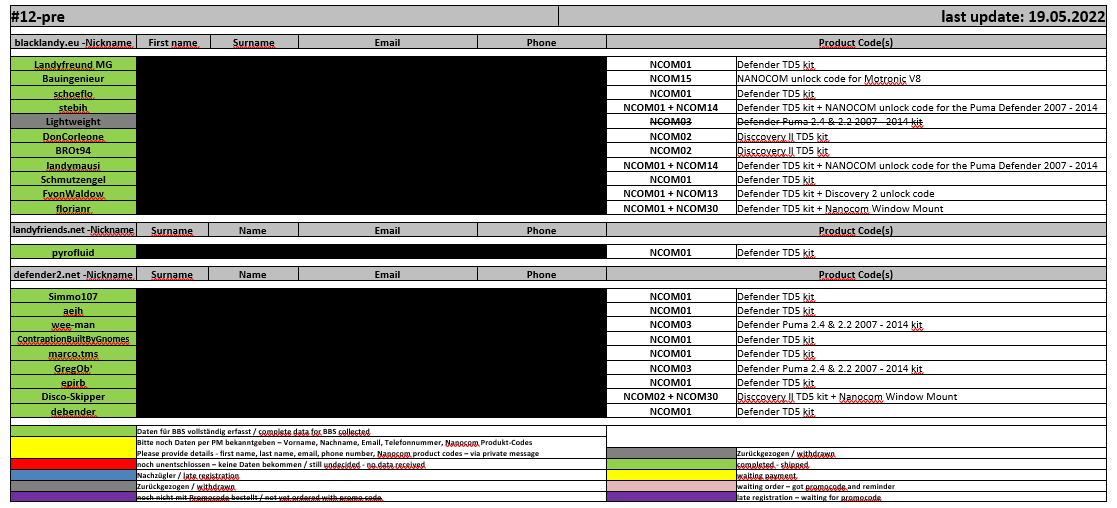Select nickname cell 'florianr'
This screenshot has width=1117, height=508.
73,209
